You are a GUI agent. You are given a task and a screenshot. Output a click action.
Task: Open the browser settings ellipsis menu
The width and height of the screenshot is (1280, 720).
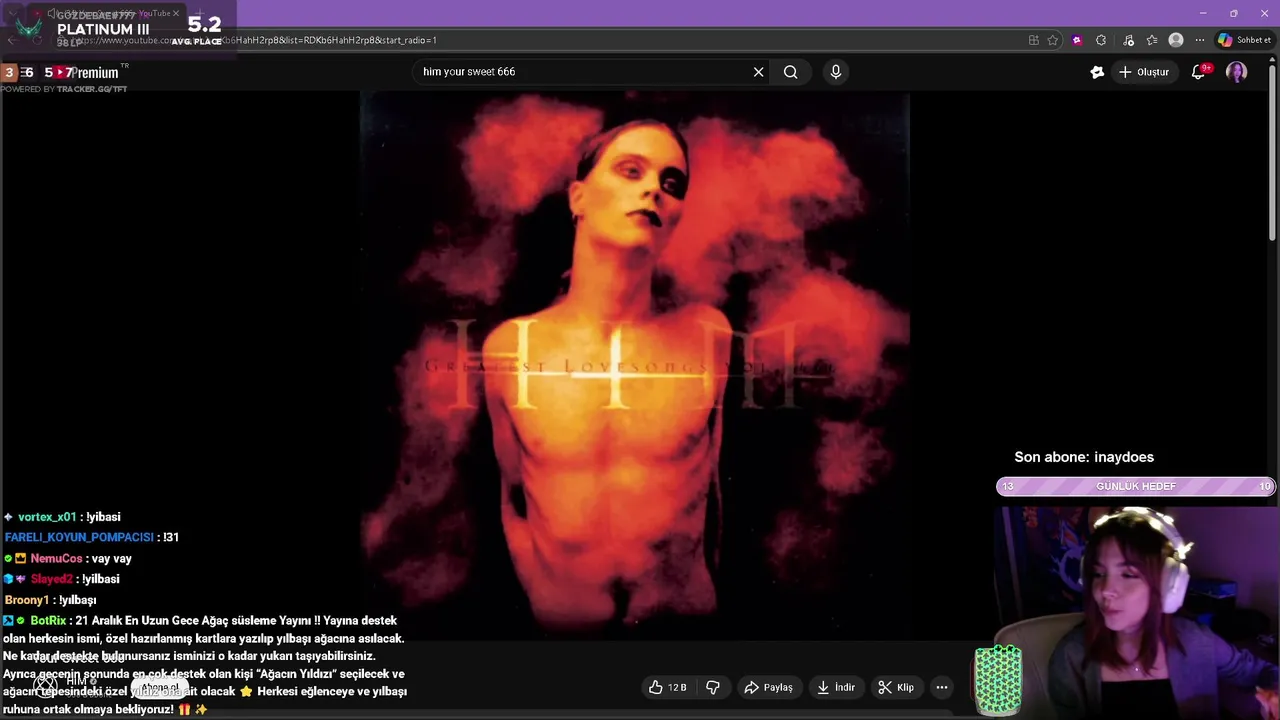coord(1200,40)
